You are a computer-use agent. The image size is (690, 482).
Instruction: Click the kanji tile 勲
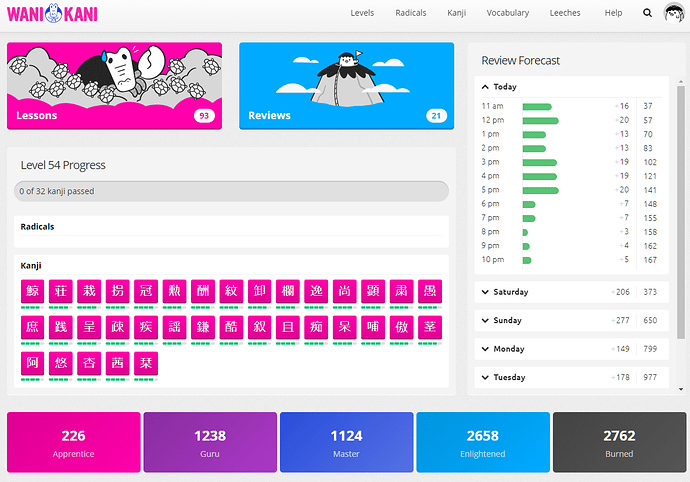[x=174, y=291]
